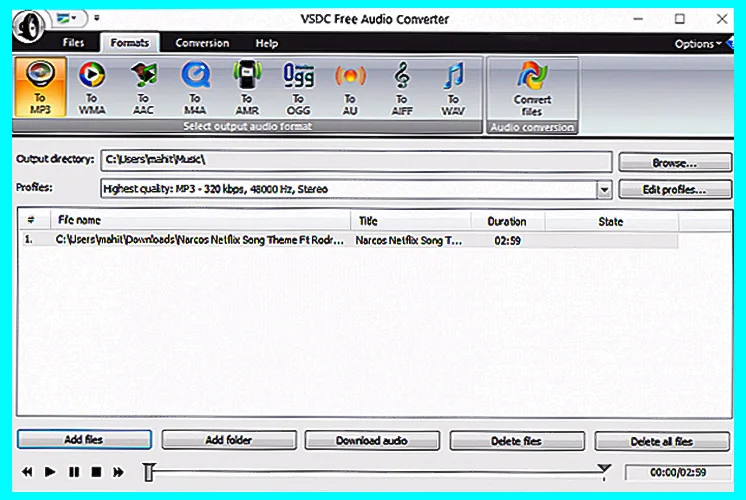Open the Files ribbon tab
Viewport: 746px width, 500px height.
click(73, 43)
